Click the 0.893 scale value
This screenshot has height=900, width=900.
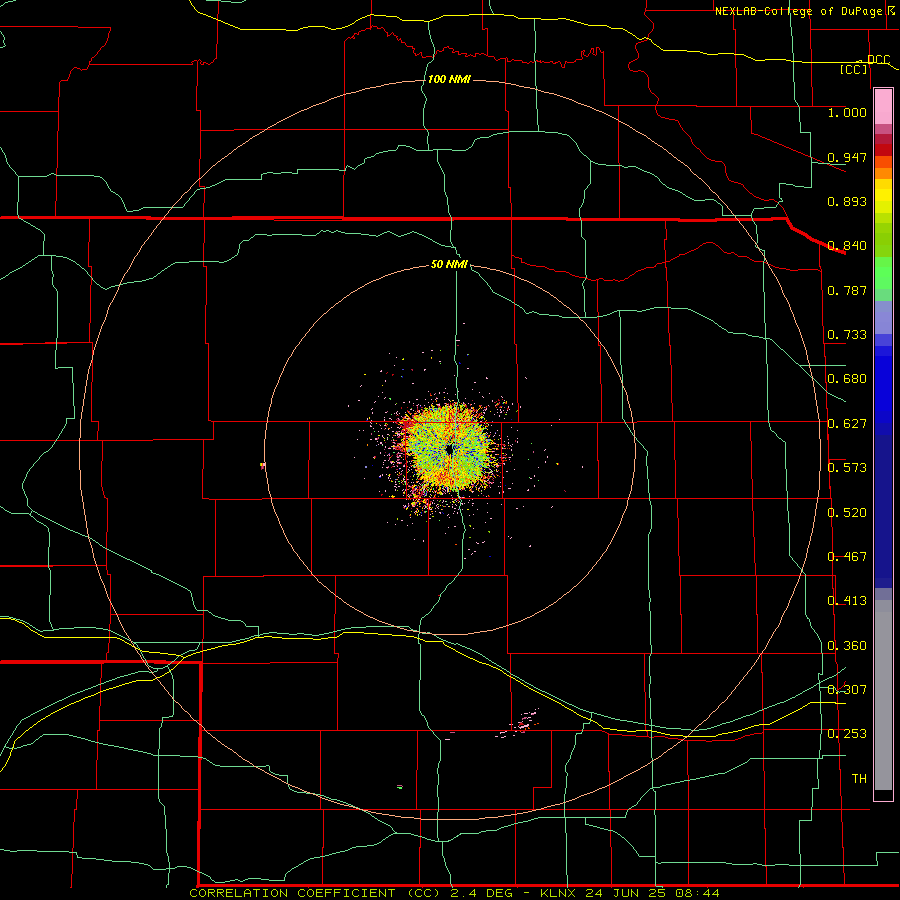click(x=847, y=201)
